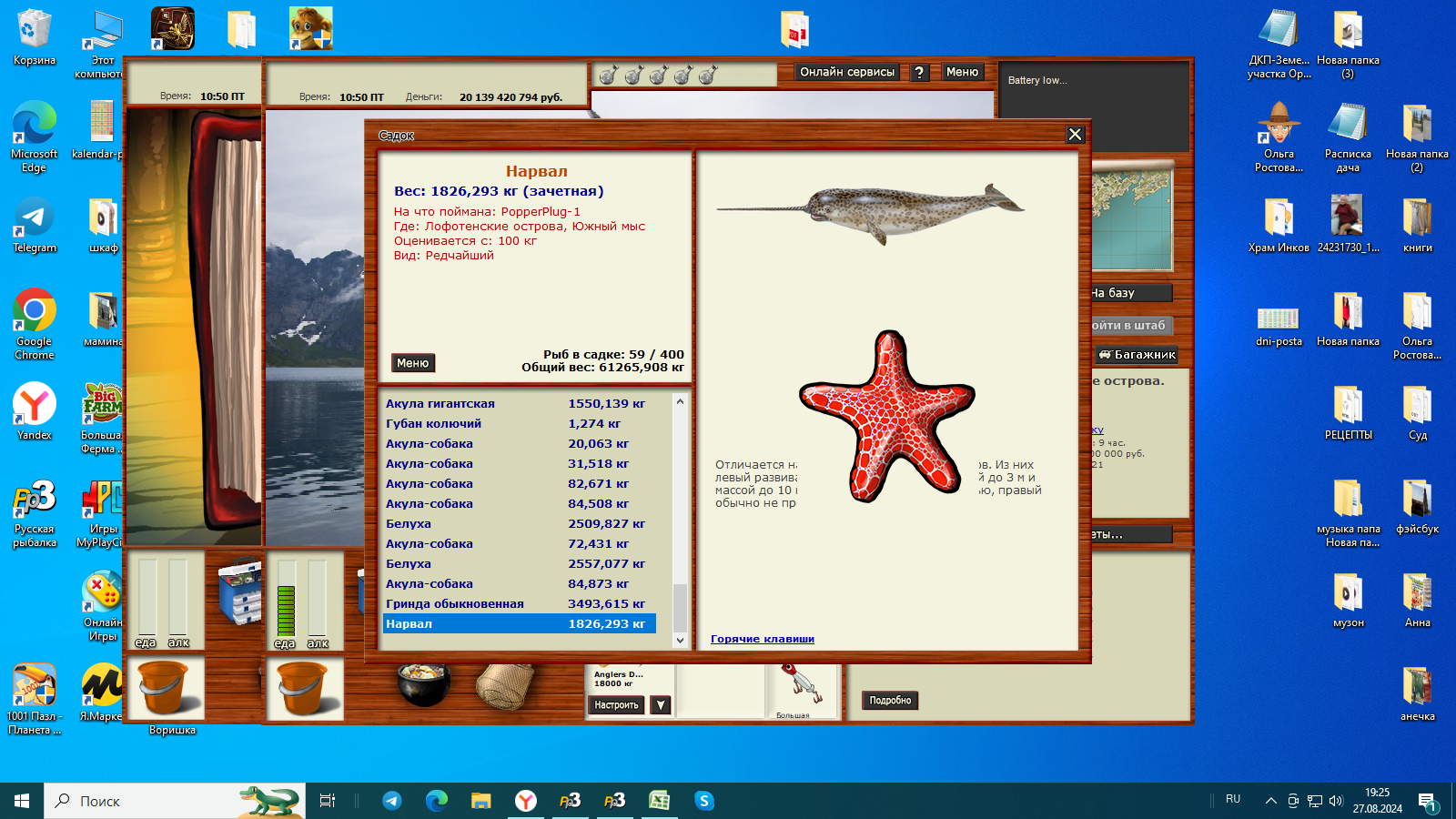1456x819 pixels.
Task: Click the cooking pot icon
Action: point(424,684)
